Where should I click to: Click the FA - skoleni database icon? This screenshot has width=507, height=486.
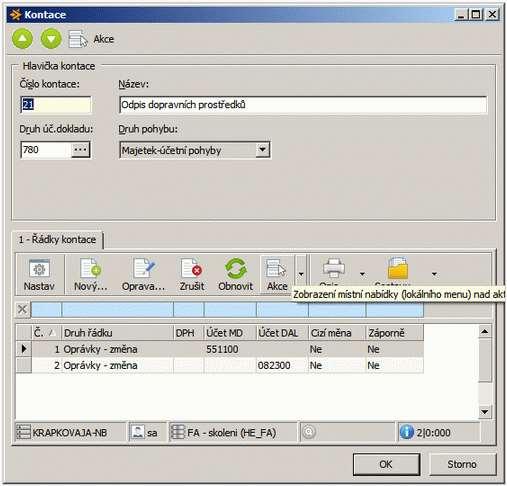pos(177,432)
